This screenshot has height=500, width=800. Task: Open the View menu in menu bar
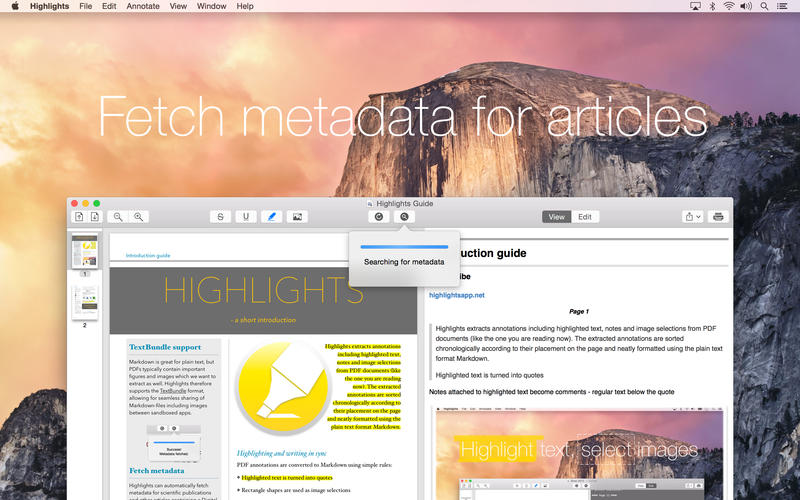[x=178, y=6]
